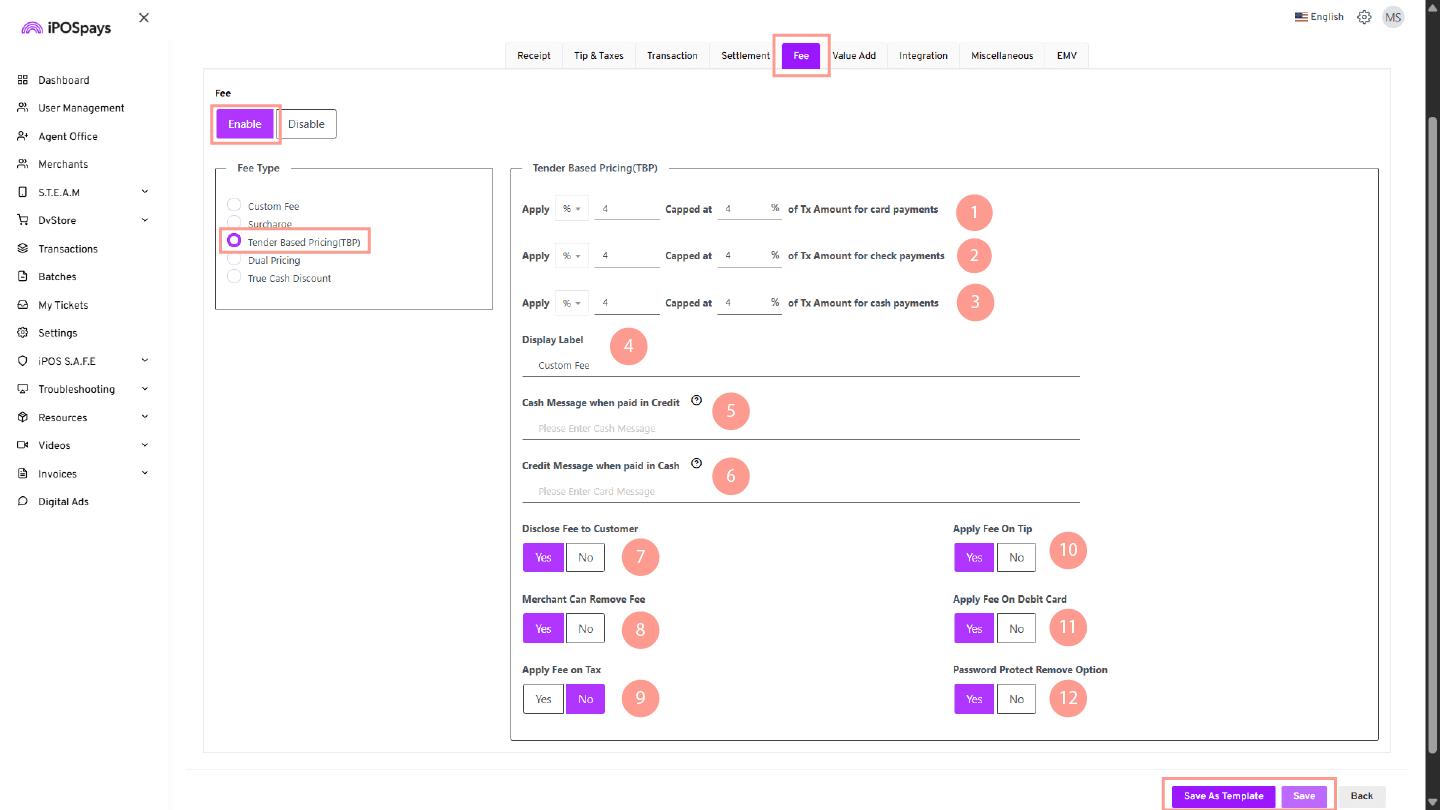The width and height of the screenshot is (1440, 810).
Task: Click the Videos camera icon
Action: tap(23, 445)
